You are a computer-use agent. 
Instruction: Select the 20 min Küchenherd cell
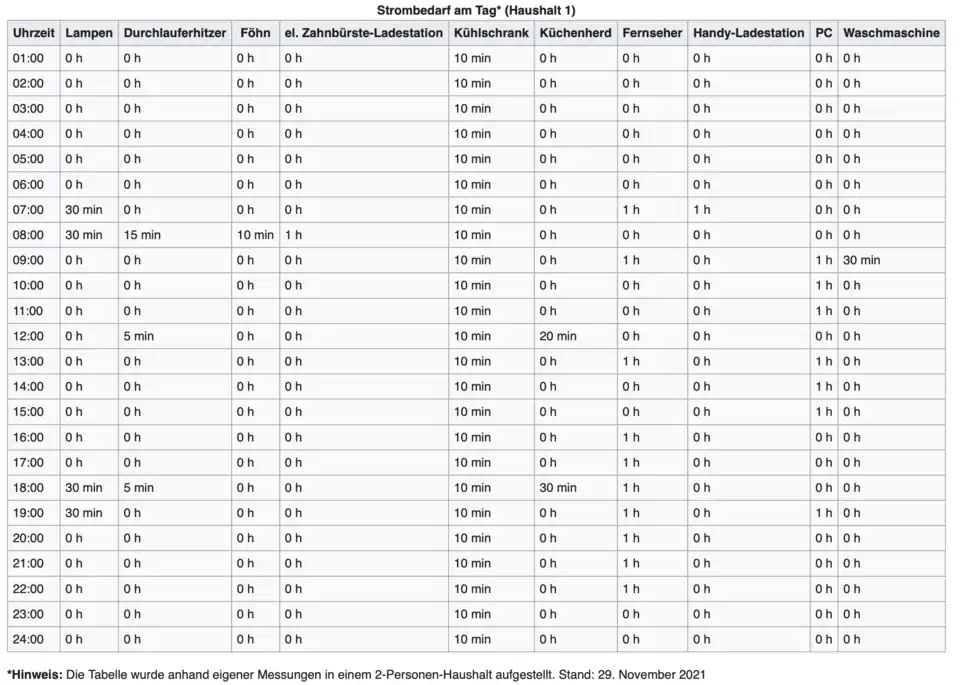click(x=558, y=336)
